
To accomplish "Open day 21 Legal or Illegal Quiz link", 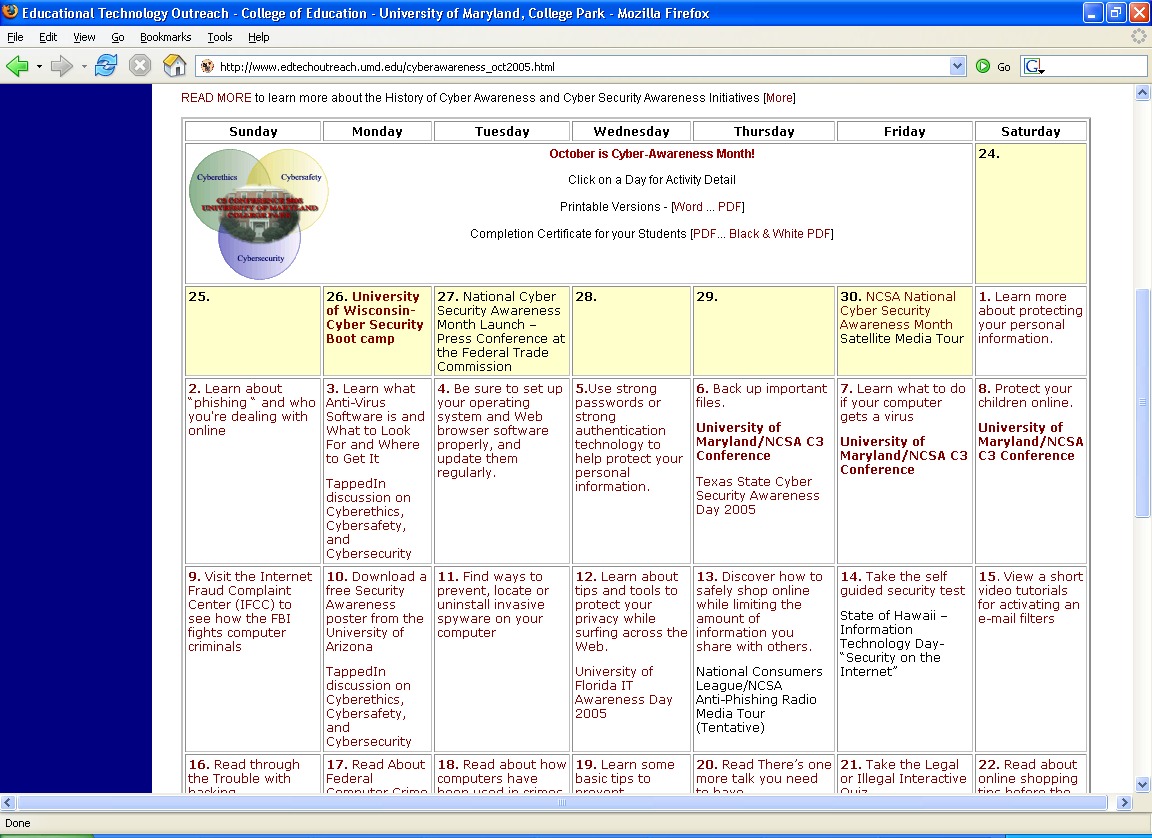I will [x=903, y=776].
